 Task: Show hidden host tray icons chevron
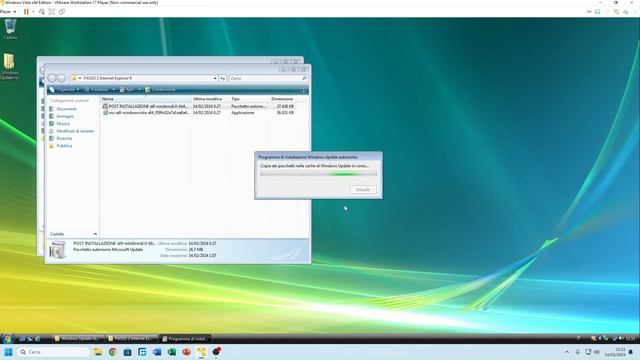click(x=567, y=352)
